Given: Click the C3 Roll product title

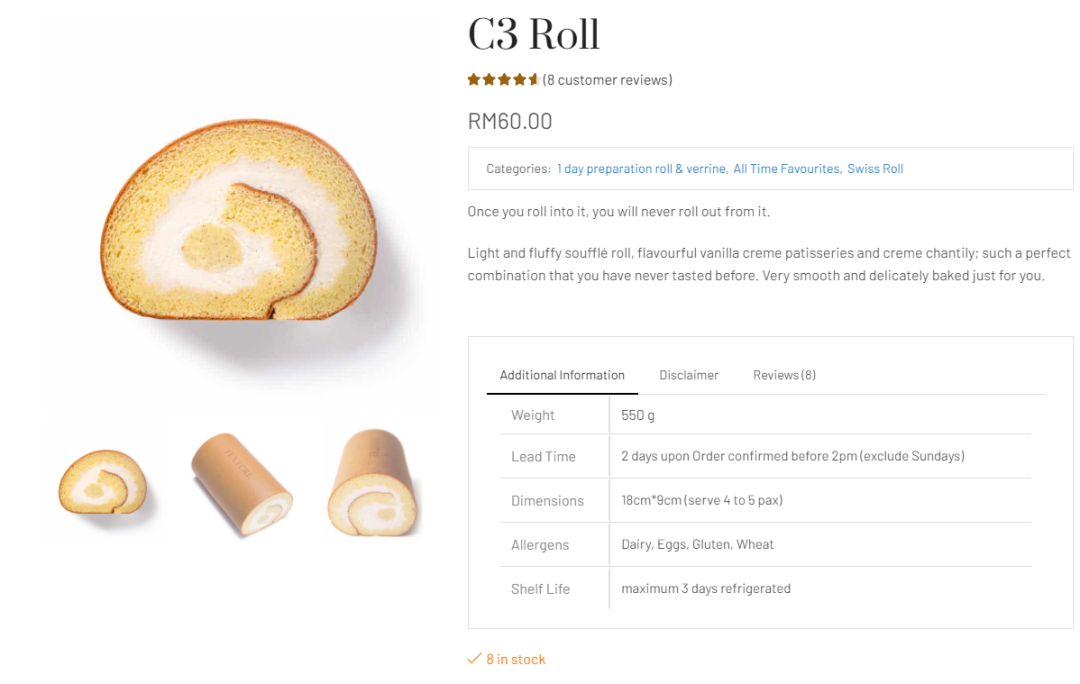Looking at the screenshot, I should 534,34.
